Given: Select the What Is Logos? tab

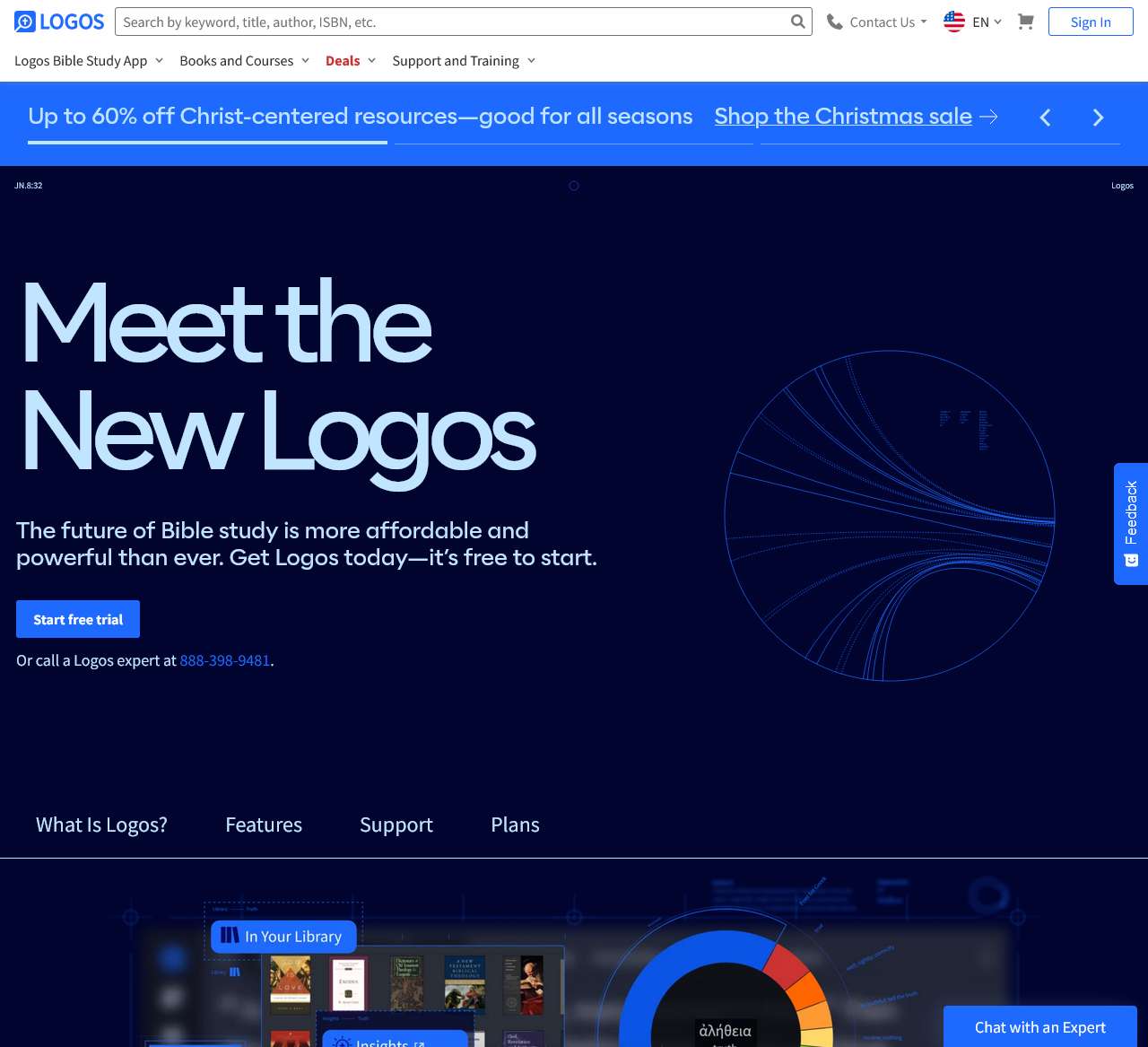Looking at the screenshot, I should (101, 825).
